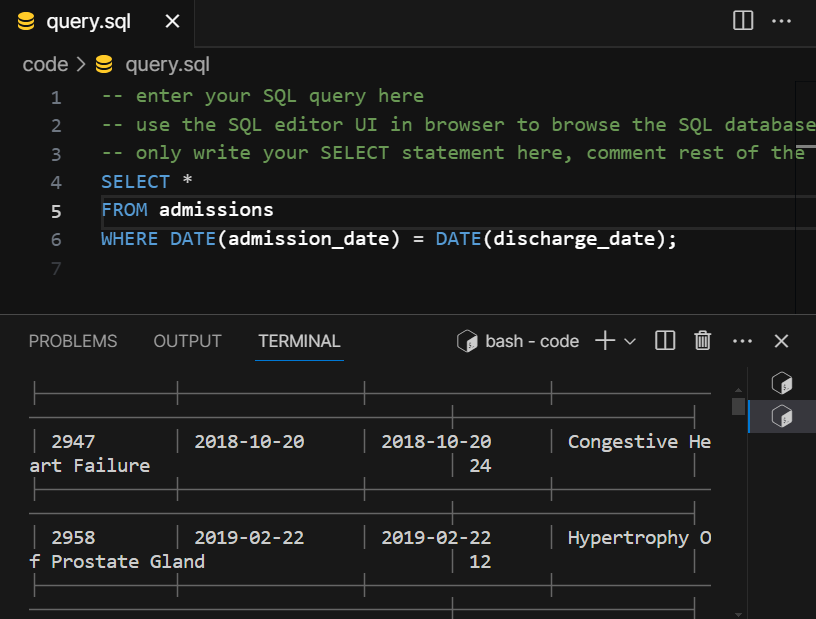Viewport: 816px width, 619px height.
Task: Click 'discharge_date' in the WHERE clause
Action: [x=574, y=239]
